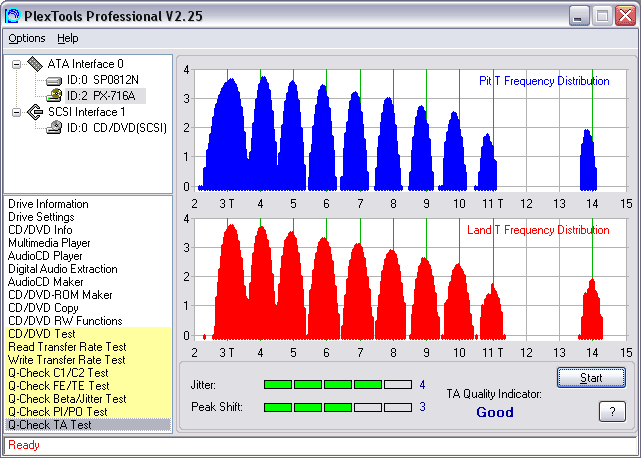Select SCSI Interface 1 label

[87, 112]
